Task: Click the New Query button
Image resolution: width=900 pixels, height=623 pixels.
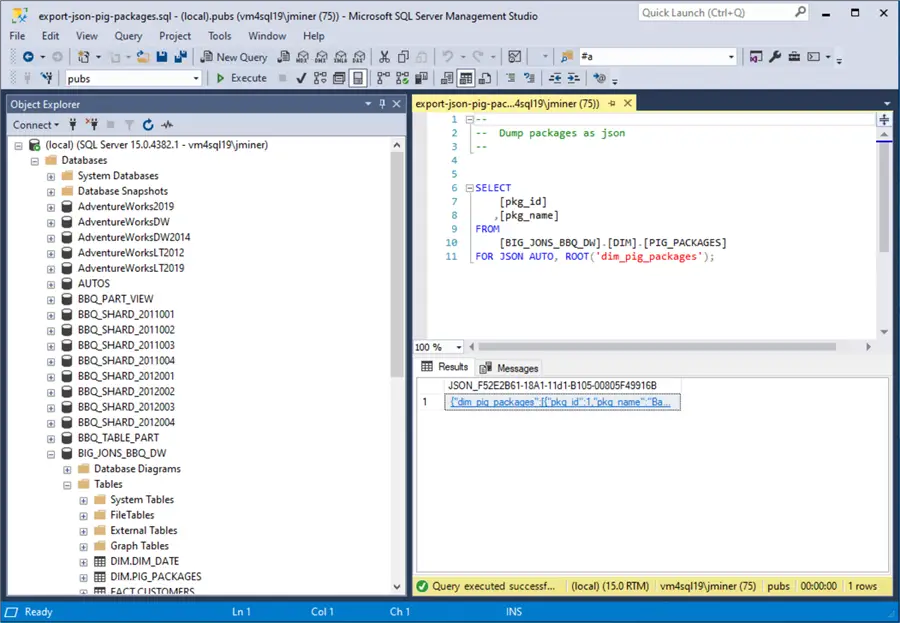Action: pyautogui.click(x=234, y=56)
